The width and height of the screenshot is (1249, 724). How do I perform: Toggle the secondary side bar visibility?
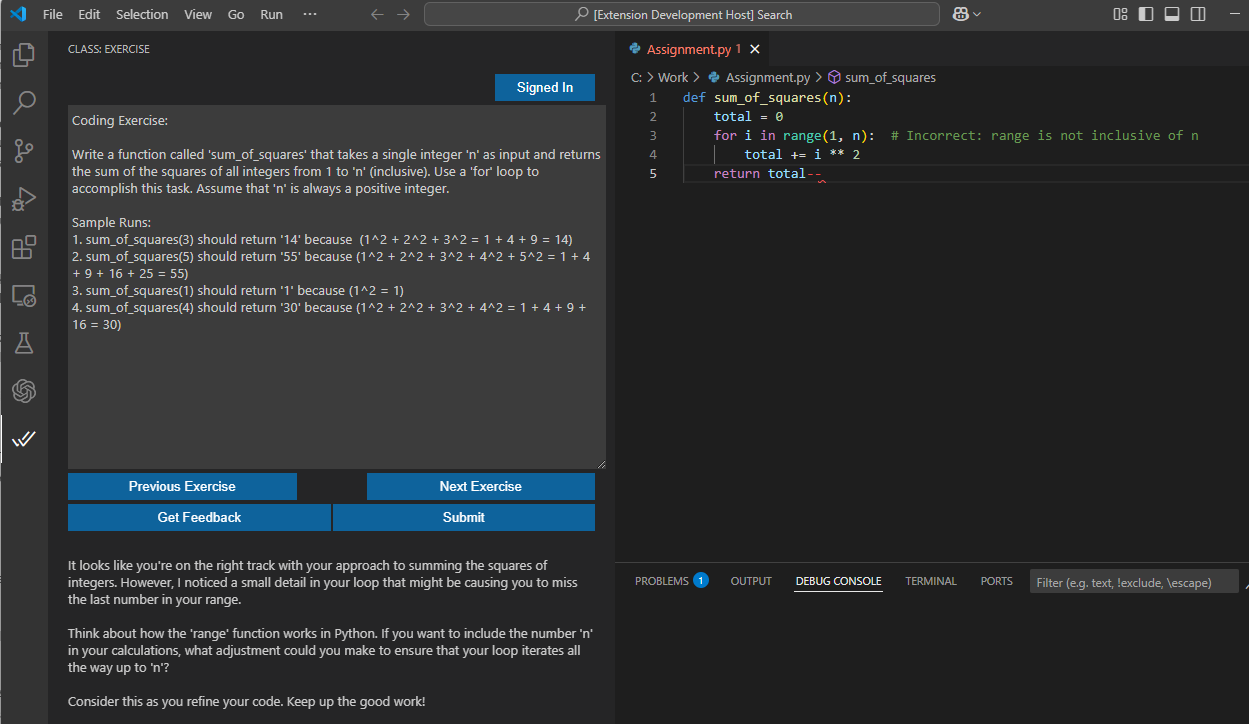coord(1198,14)
